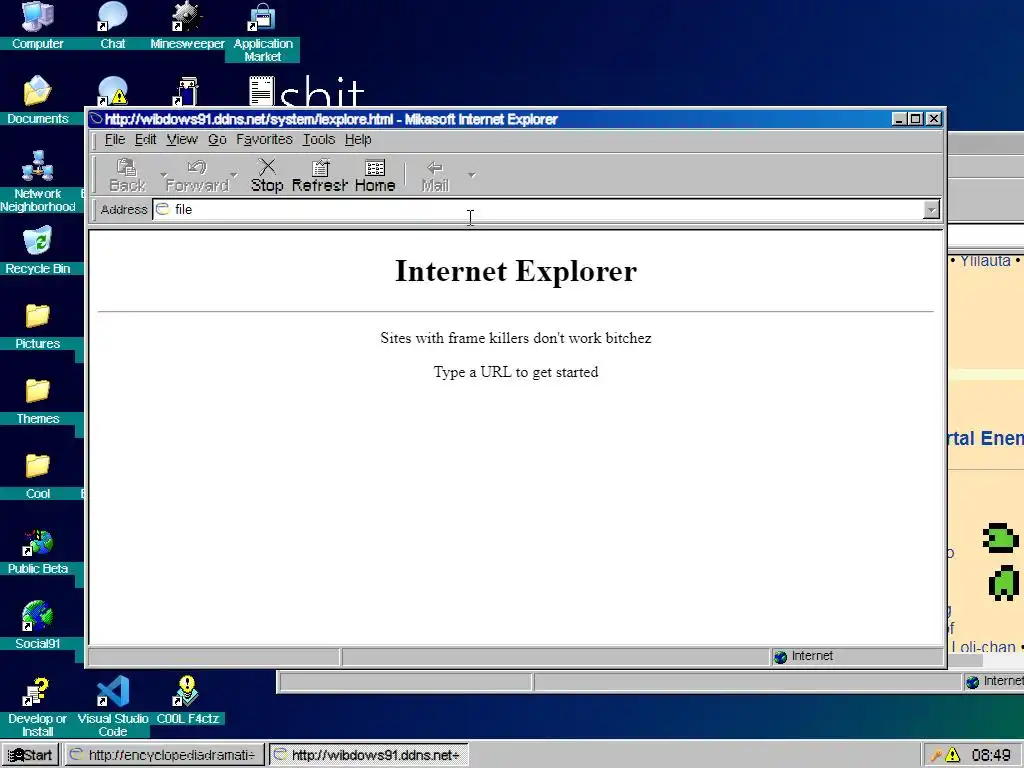Click the Refresh toolbar button

point(320,176)
